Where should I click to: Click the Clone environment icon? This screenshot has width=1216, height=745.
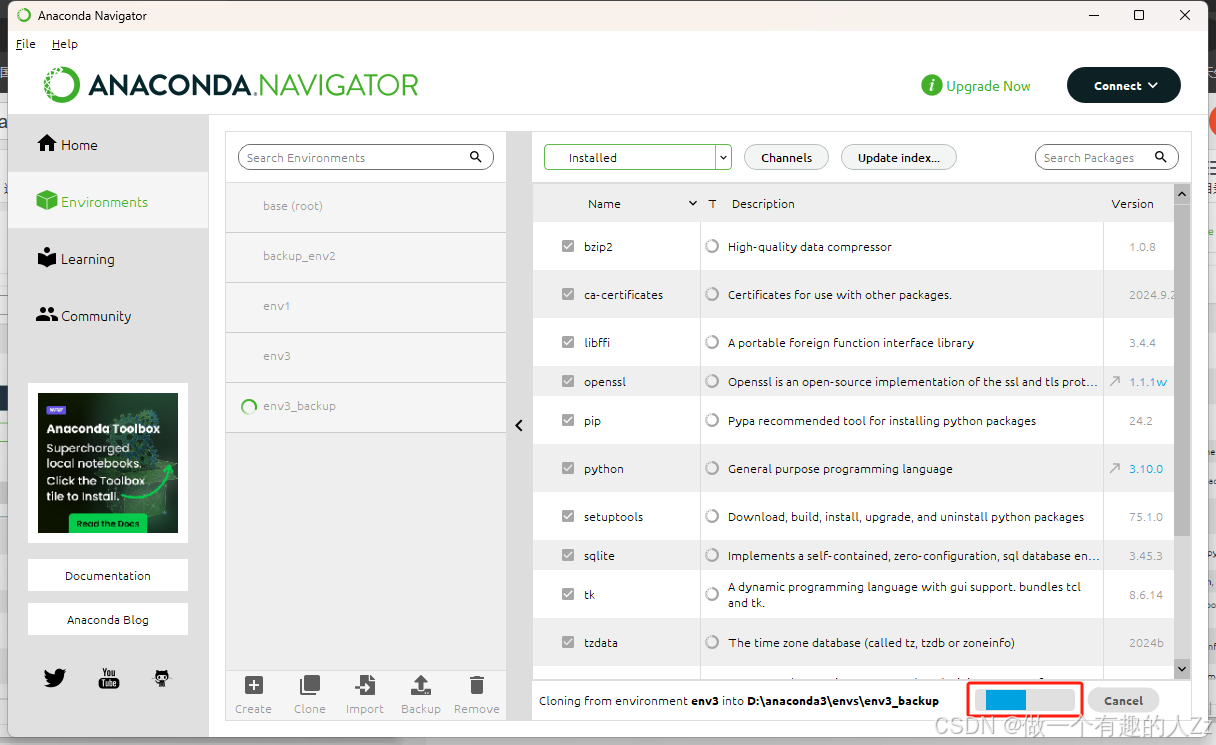click(310, 685)
